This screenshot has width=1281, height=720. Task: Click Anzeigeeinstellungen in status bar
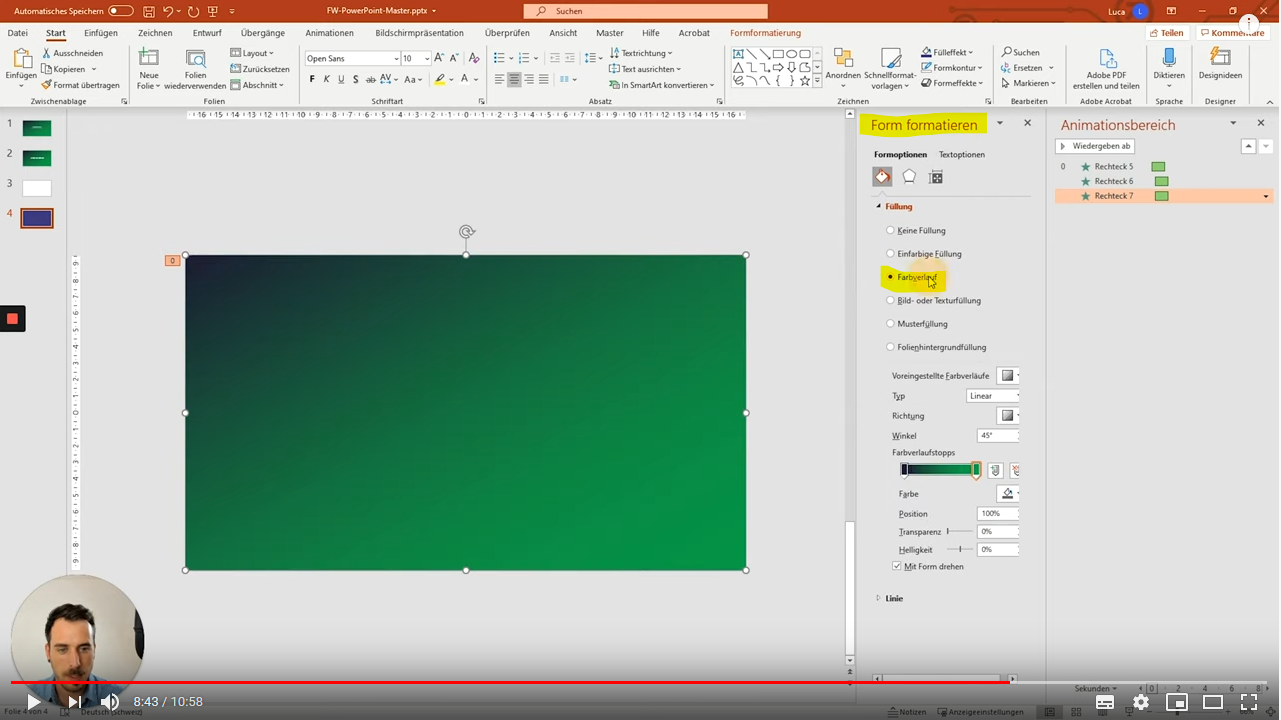coord(982,712)
